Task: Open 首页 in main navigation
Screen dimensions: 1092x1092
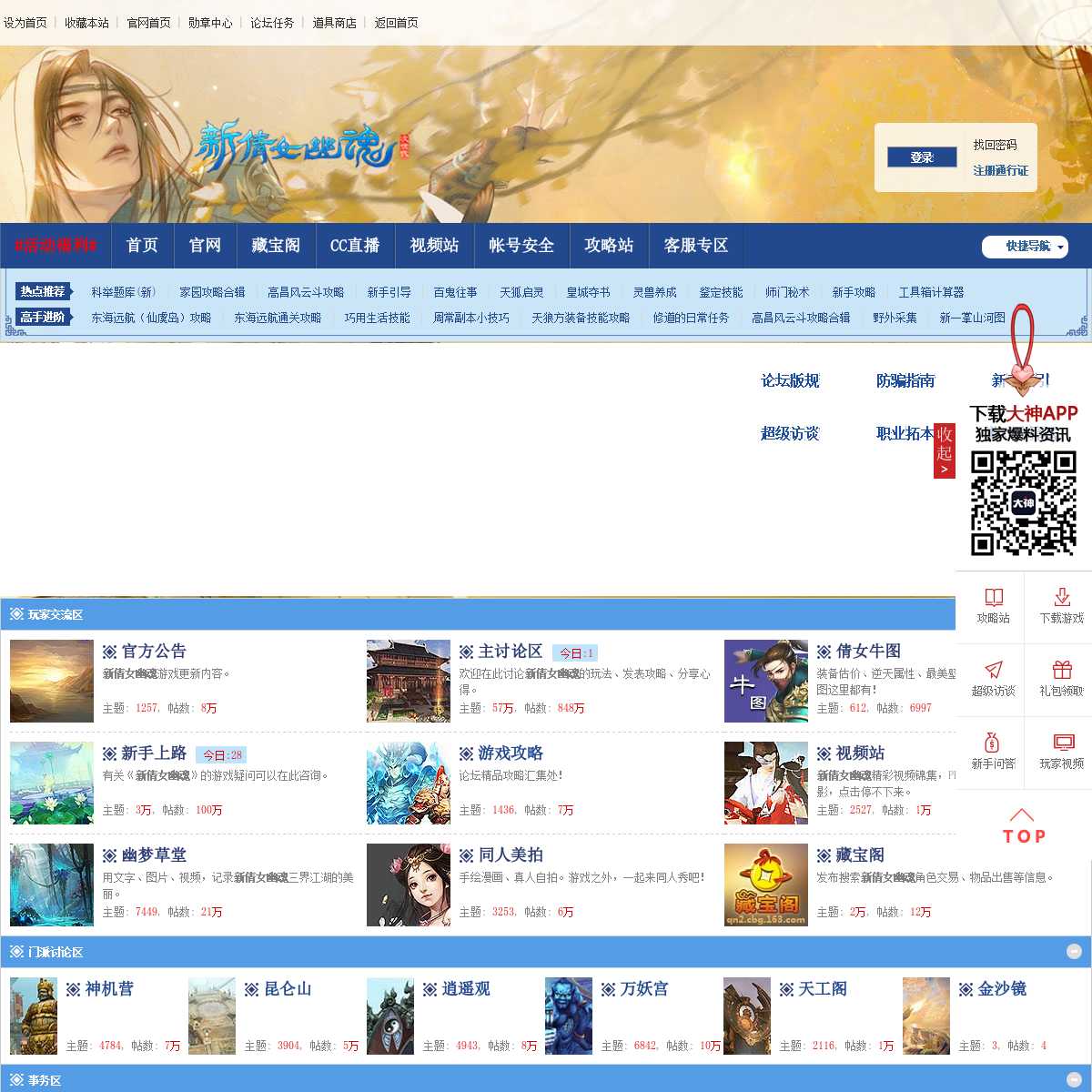Action: click(x=142, y=246)
